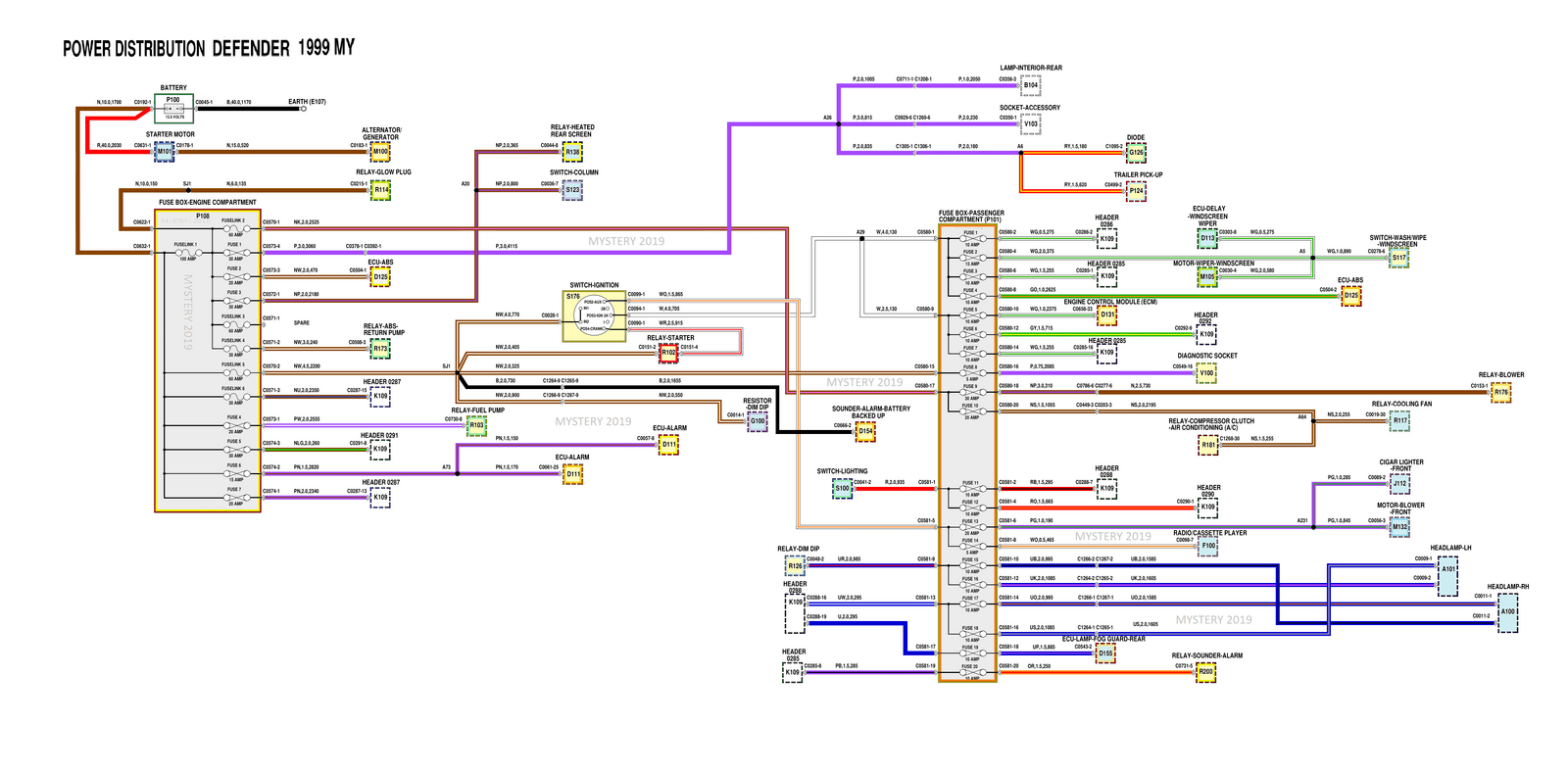
Task: Click the K109 box under Header 0286
Action: click(x=1106, y=238)
